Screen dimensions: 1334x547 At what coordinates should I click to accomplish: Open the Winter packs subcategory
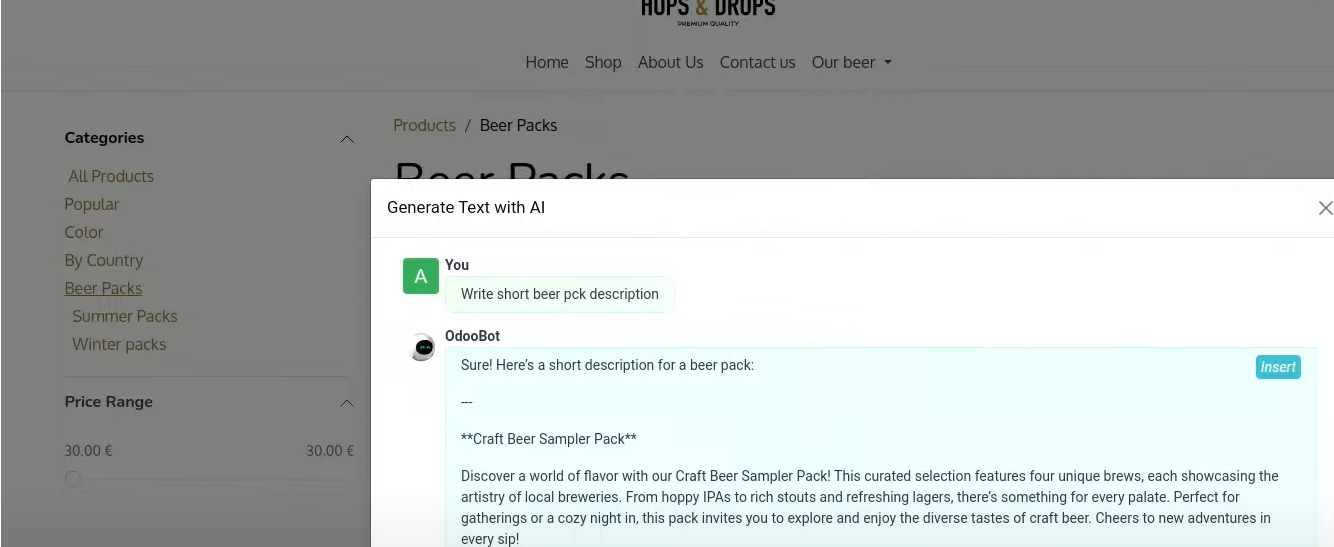[119, 344]
